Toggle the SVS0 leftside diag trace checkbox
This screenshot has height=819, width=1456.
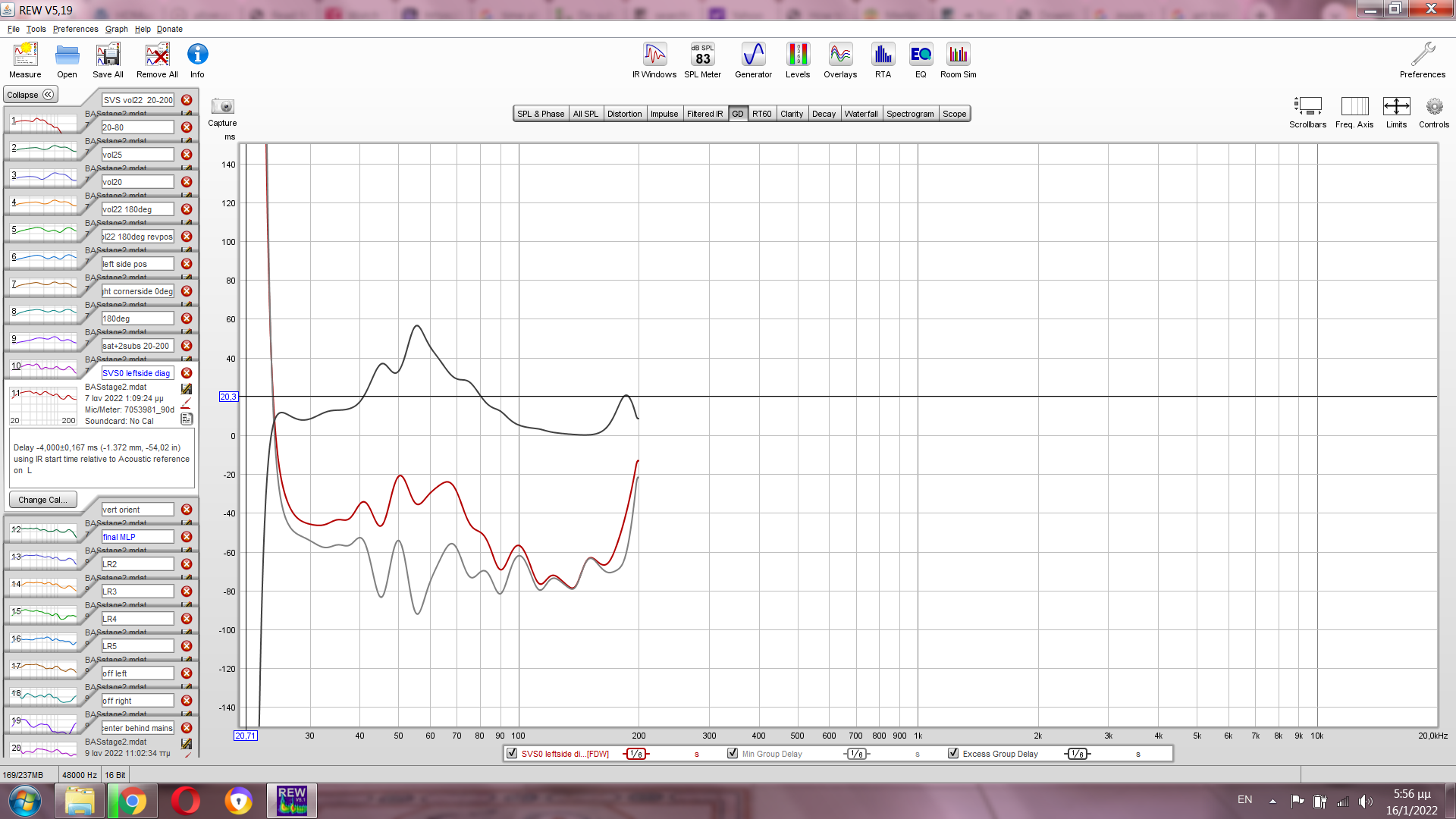coord(512,753)
